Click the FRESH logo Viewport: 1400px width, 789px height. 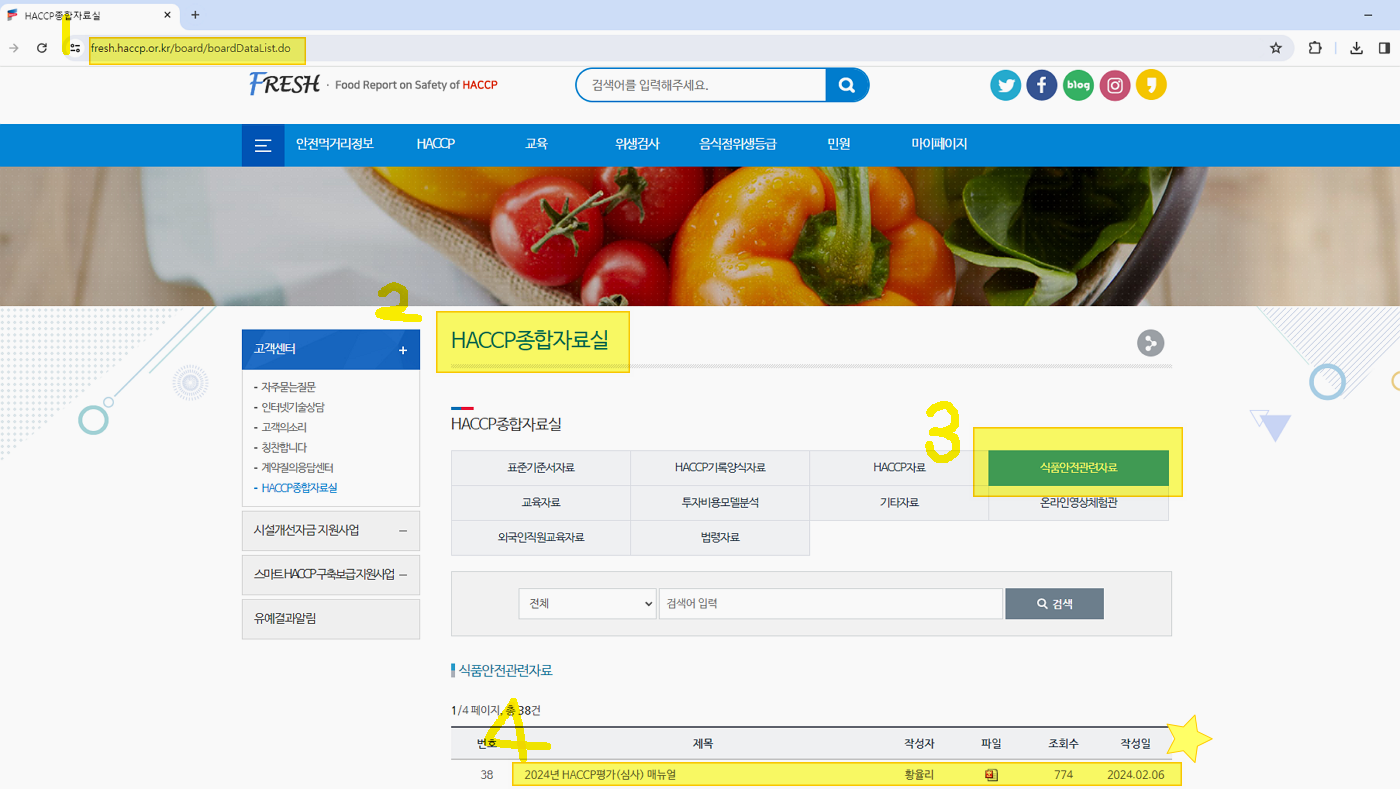285,84
